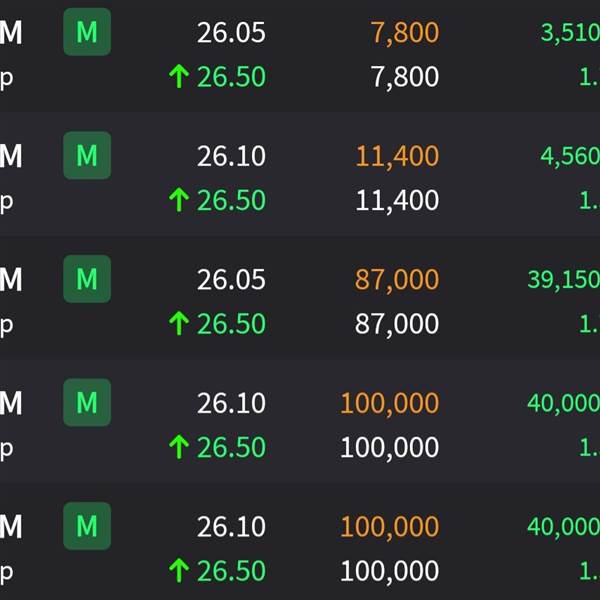The image size is (600, 600).
Task: Tap the M badge in the 87,000 row
Action: coord(87,279)
